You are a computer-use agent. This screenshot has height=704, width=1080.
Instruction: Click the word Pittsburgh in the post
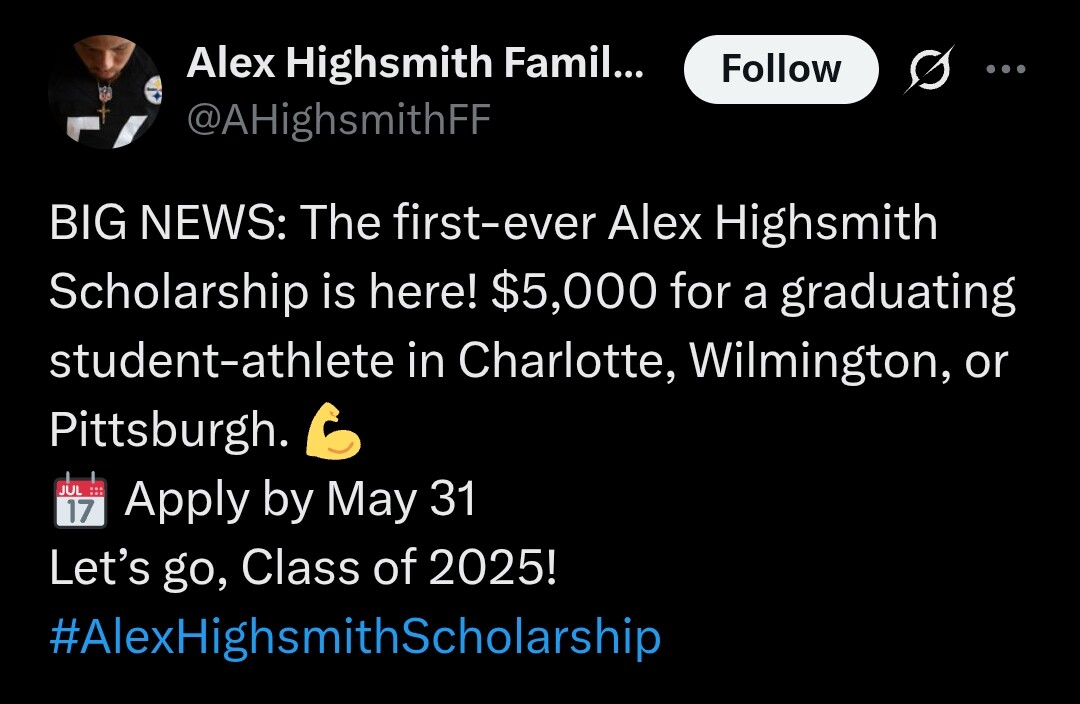[x=169, y=431]
